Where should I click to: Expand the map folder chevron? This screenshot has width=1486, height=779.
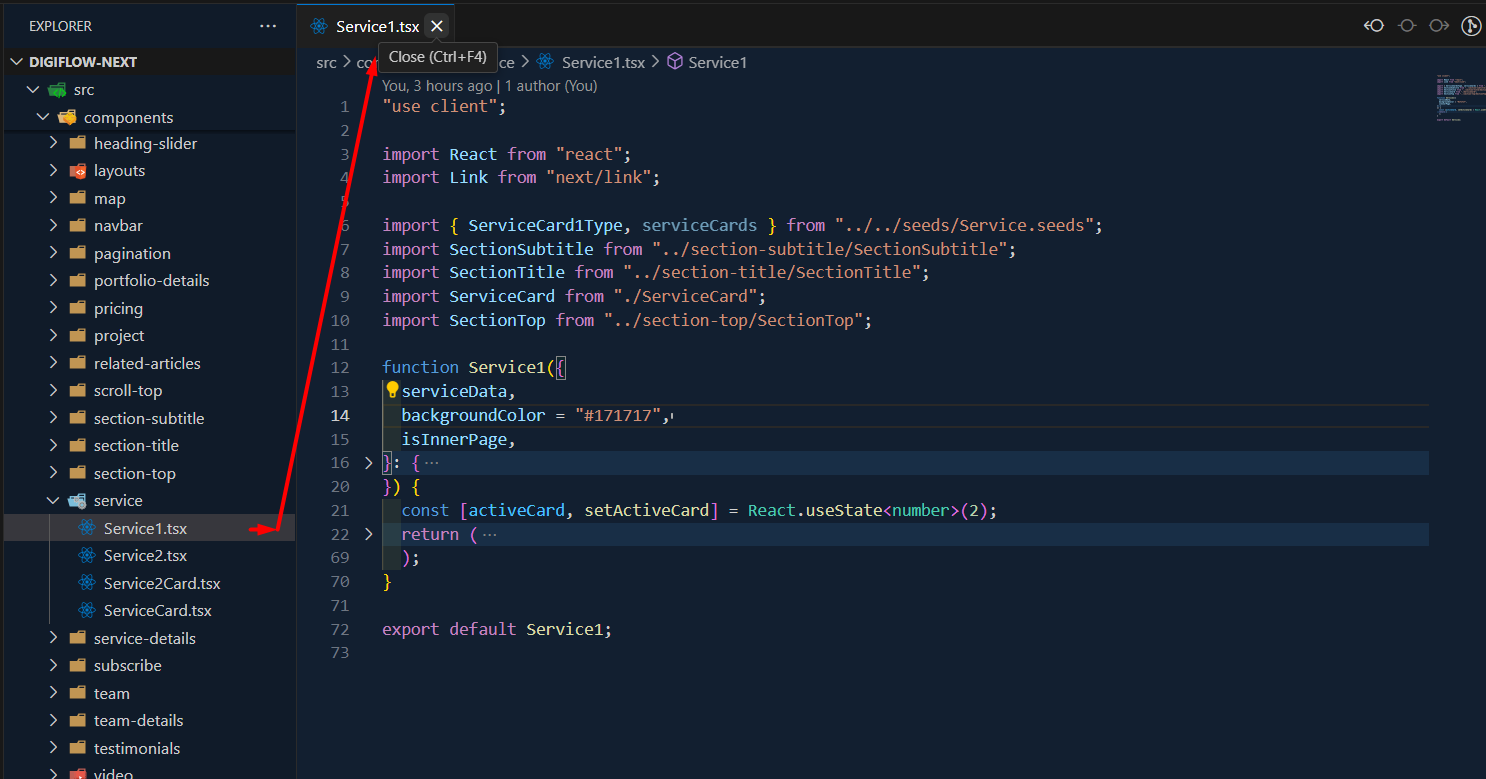point(53,199)
